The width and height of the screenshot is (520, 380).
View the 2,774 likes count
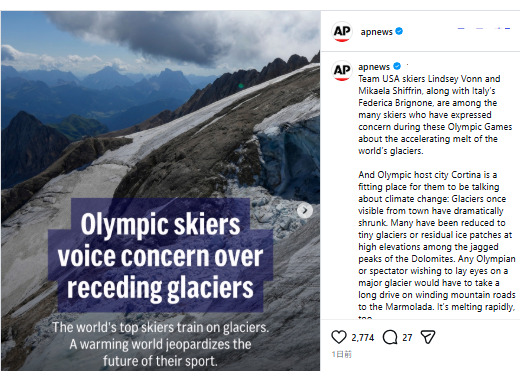[363, 338]
